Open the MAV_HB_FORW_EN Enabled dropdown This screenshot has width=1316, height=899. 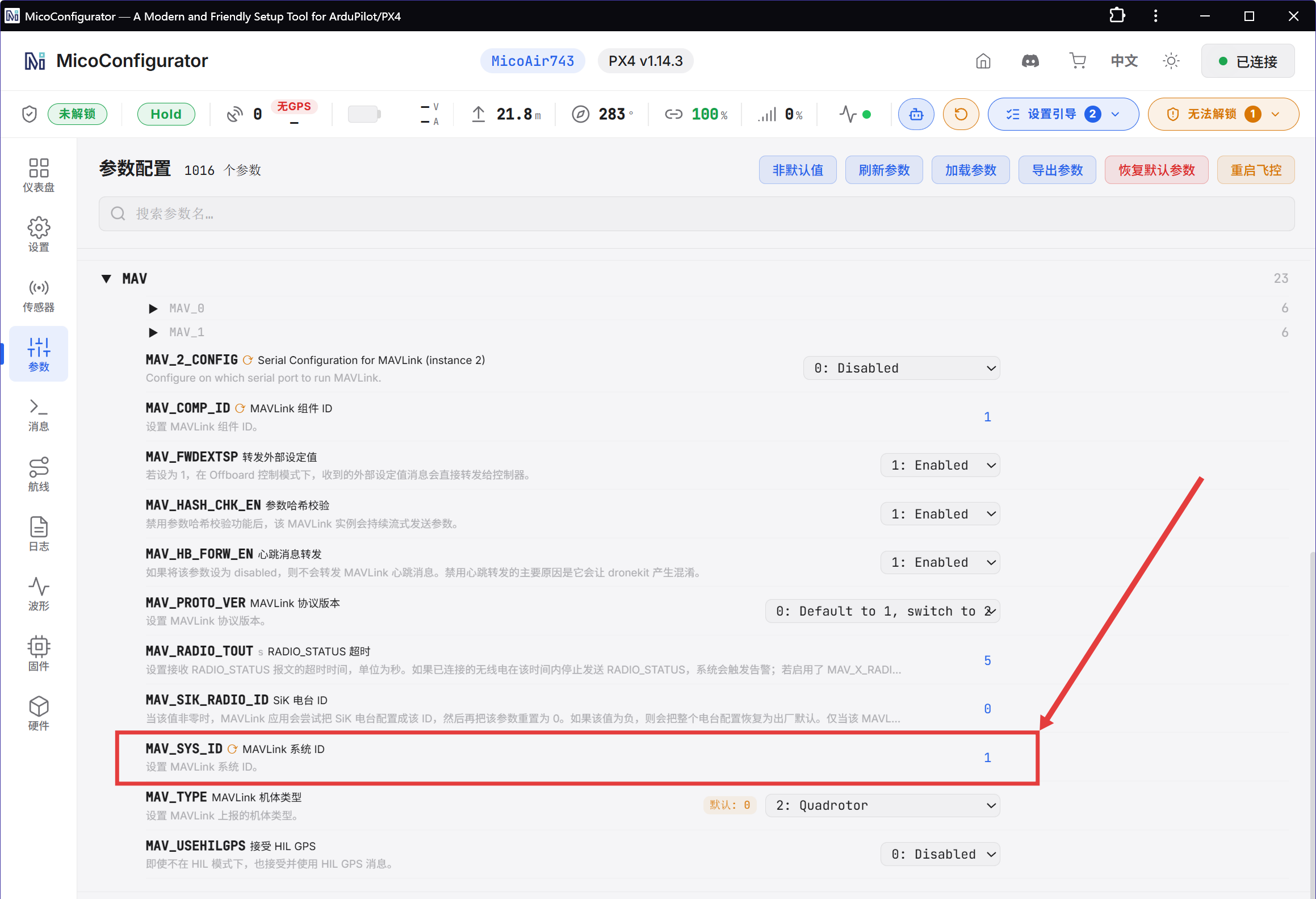pos(940,562)
